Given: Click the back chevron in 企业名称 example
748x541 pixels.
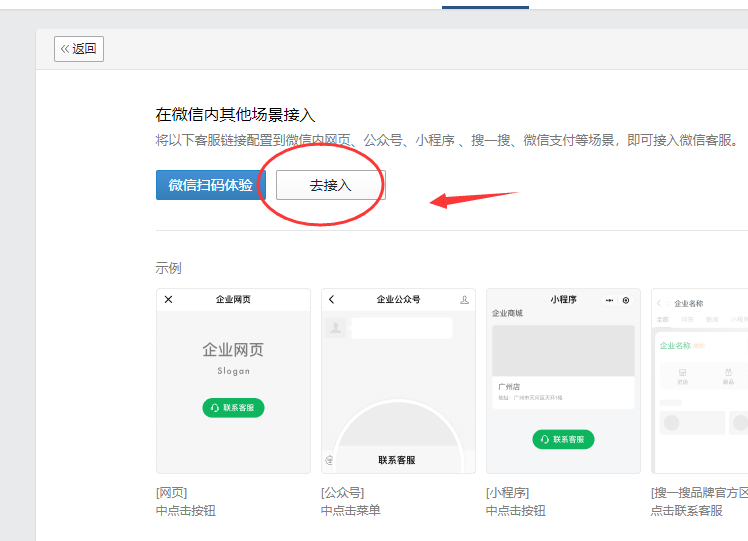Looking at the screenshot, I should [x=660, y=303].
